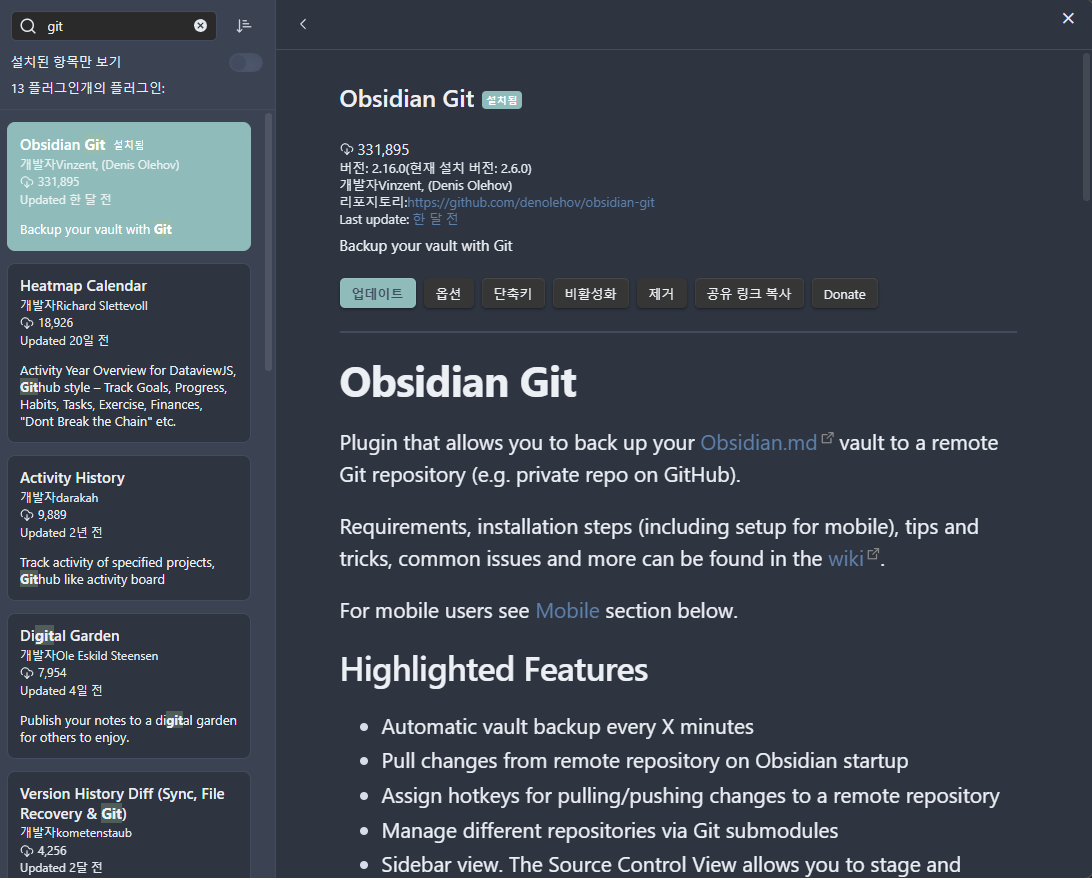Click the 개발자darakah author line

(59, 498)
